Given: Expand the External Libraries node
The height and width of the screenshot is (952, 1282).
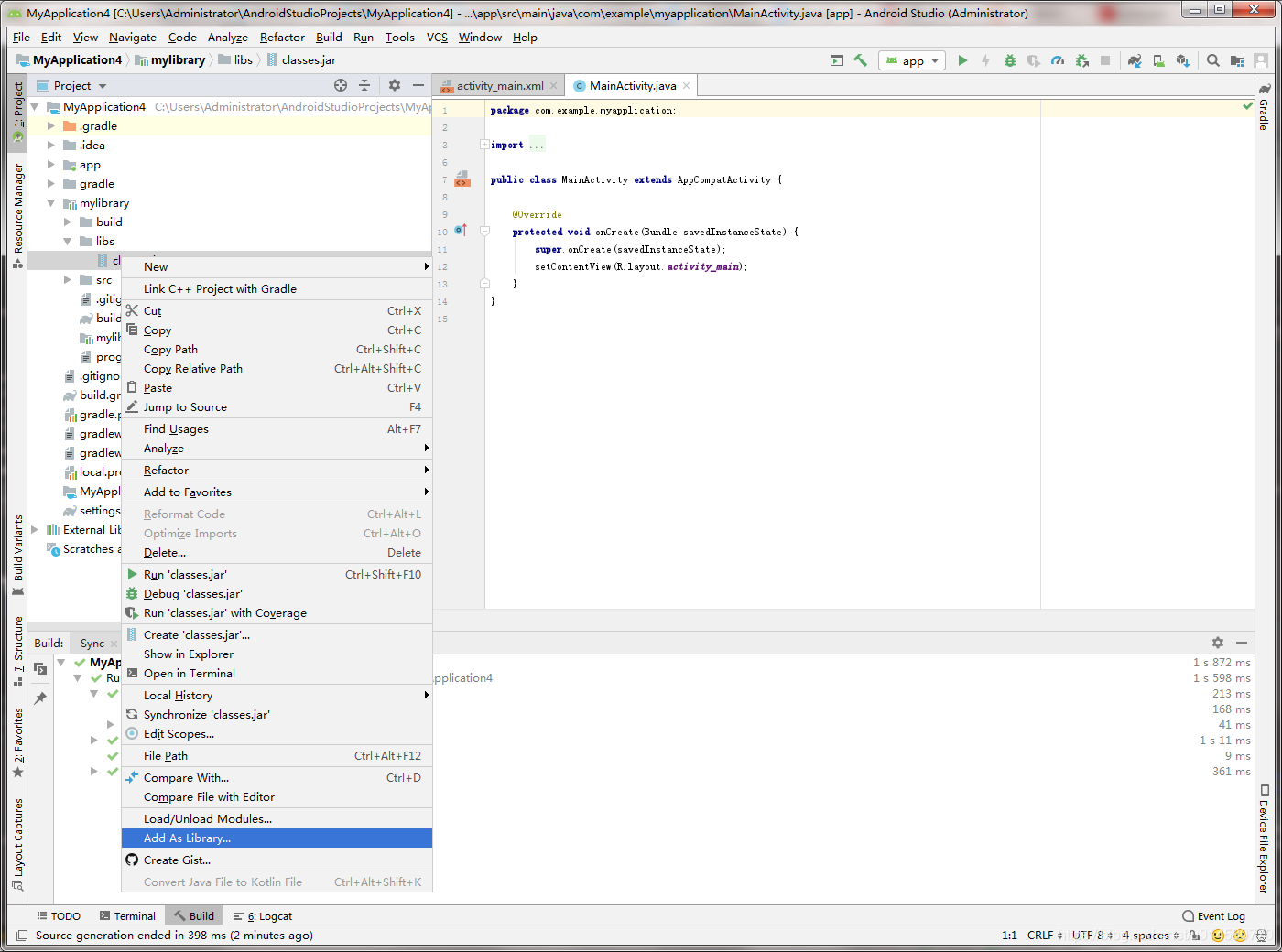Looking at the screenshot, I should pos(35,530).
